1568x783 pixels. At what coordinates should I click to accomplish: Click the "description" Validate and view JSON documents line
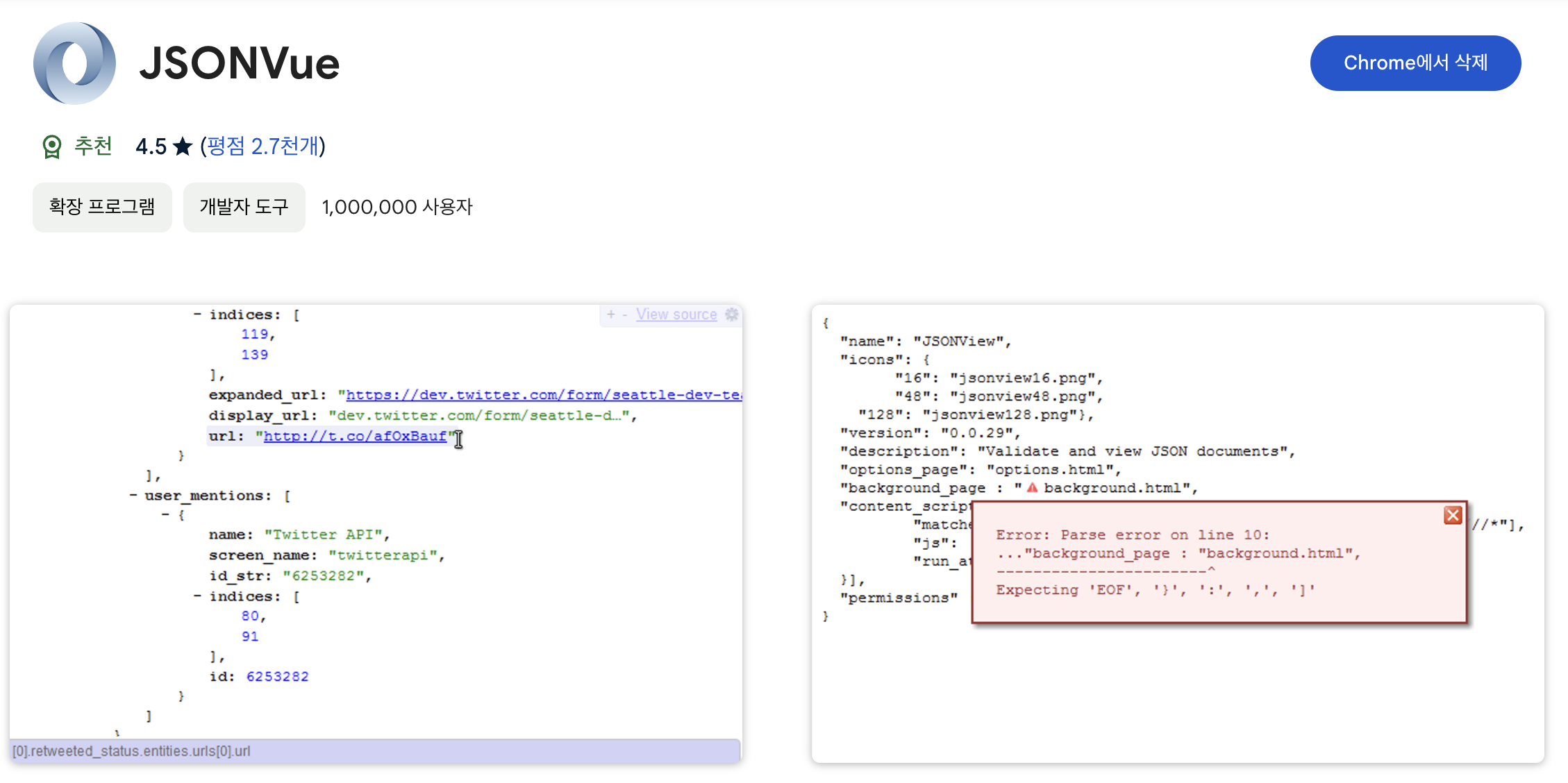pos(1067,451)
